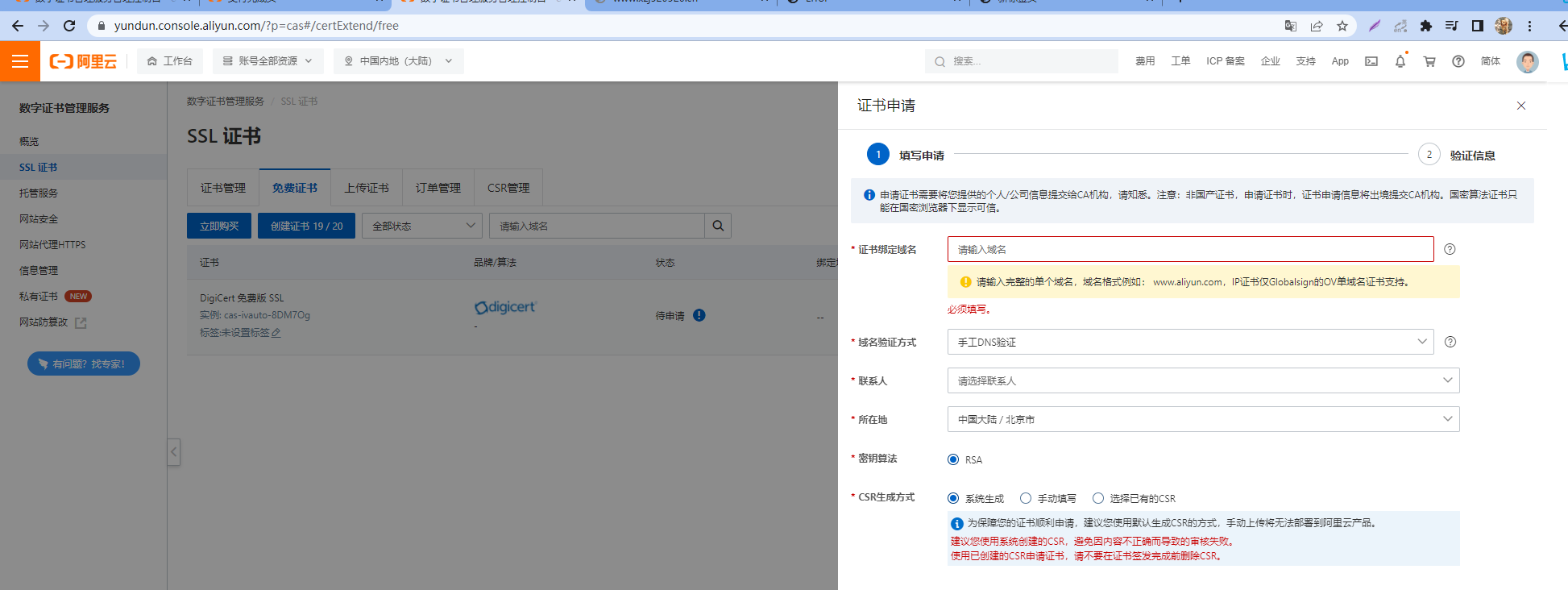
Task: Open the 全部状态 filter dropdown
Action: [x=422, y=226]
